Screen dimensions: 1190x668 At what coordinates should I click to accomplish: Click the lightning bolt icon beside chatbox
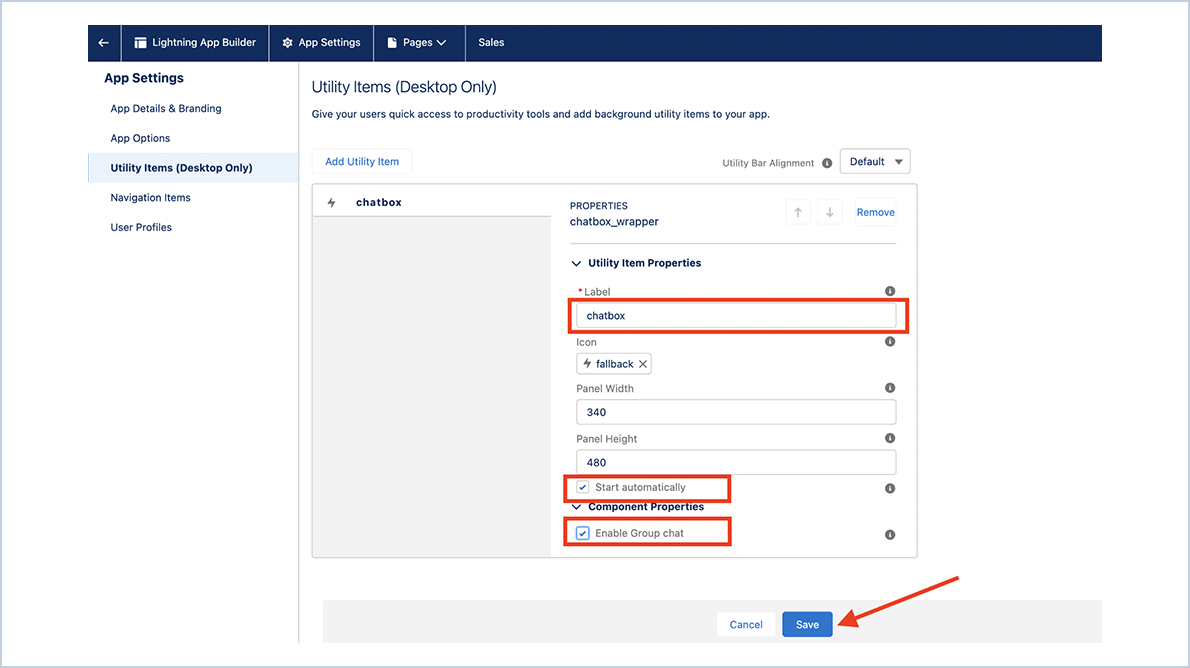click(331, 201)
